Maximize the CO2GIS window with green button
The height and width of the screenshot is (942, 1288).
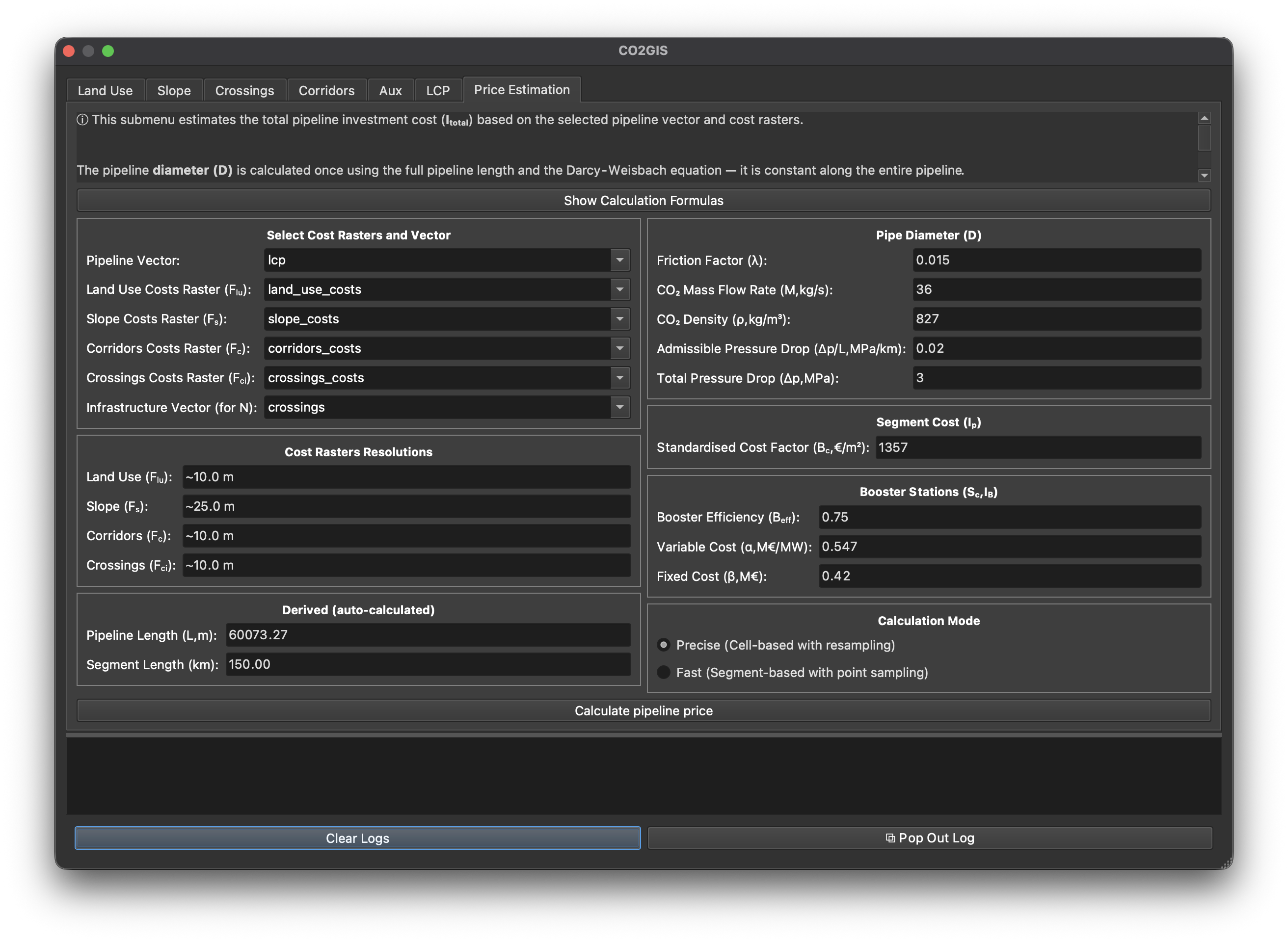[x=108, y=51]
